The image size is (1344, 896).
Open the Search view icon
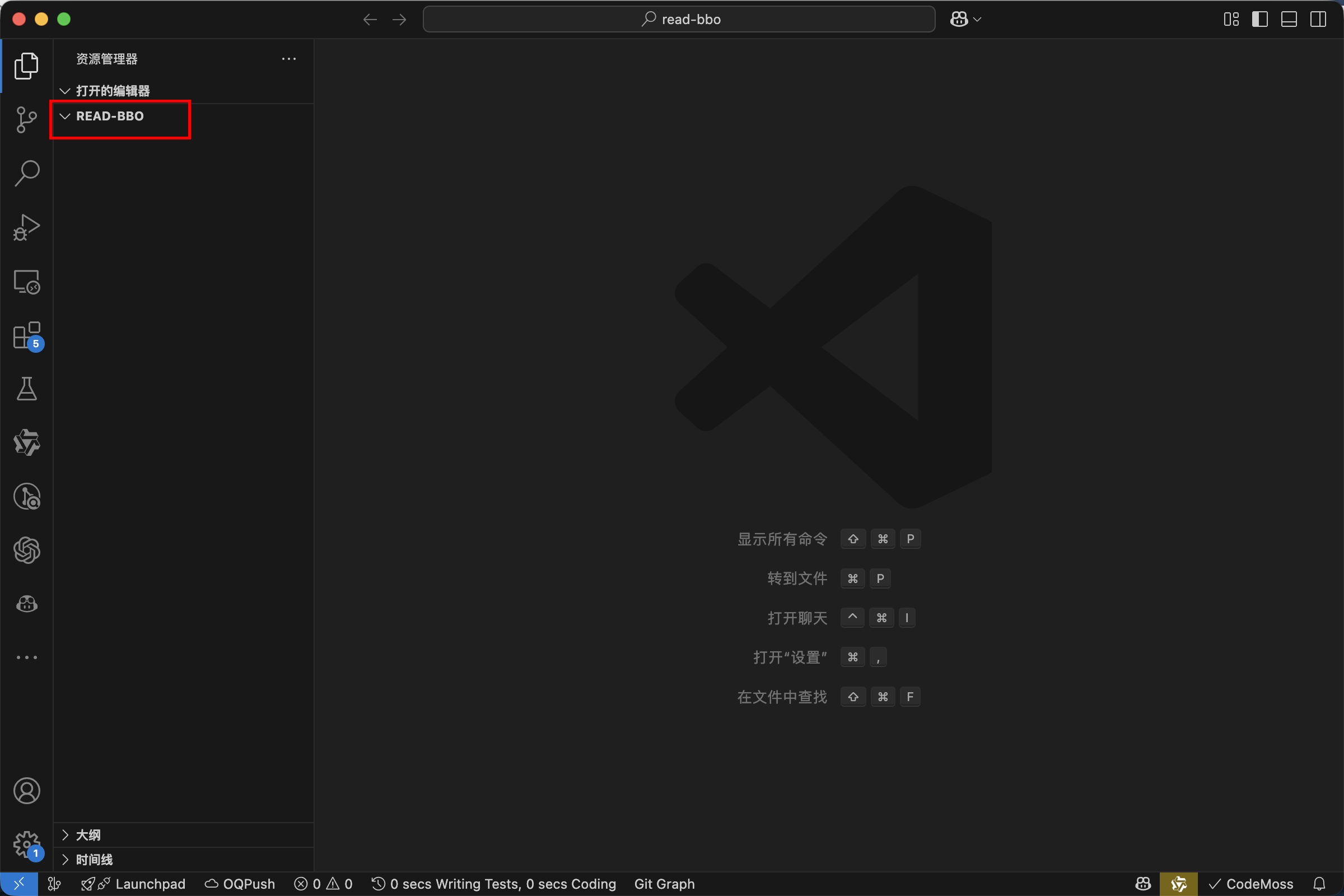[26, 173]
